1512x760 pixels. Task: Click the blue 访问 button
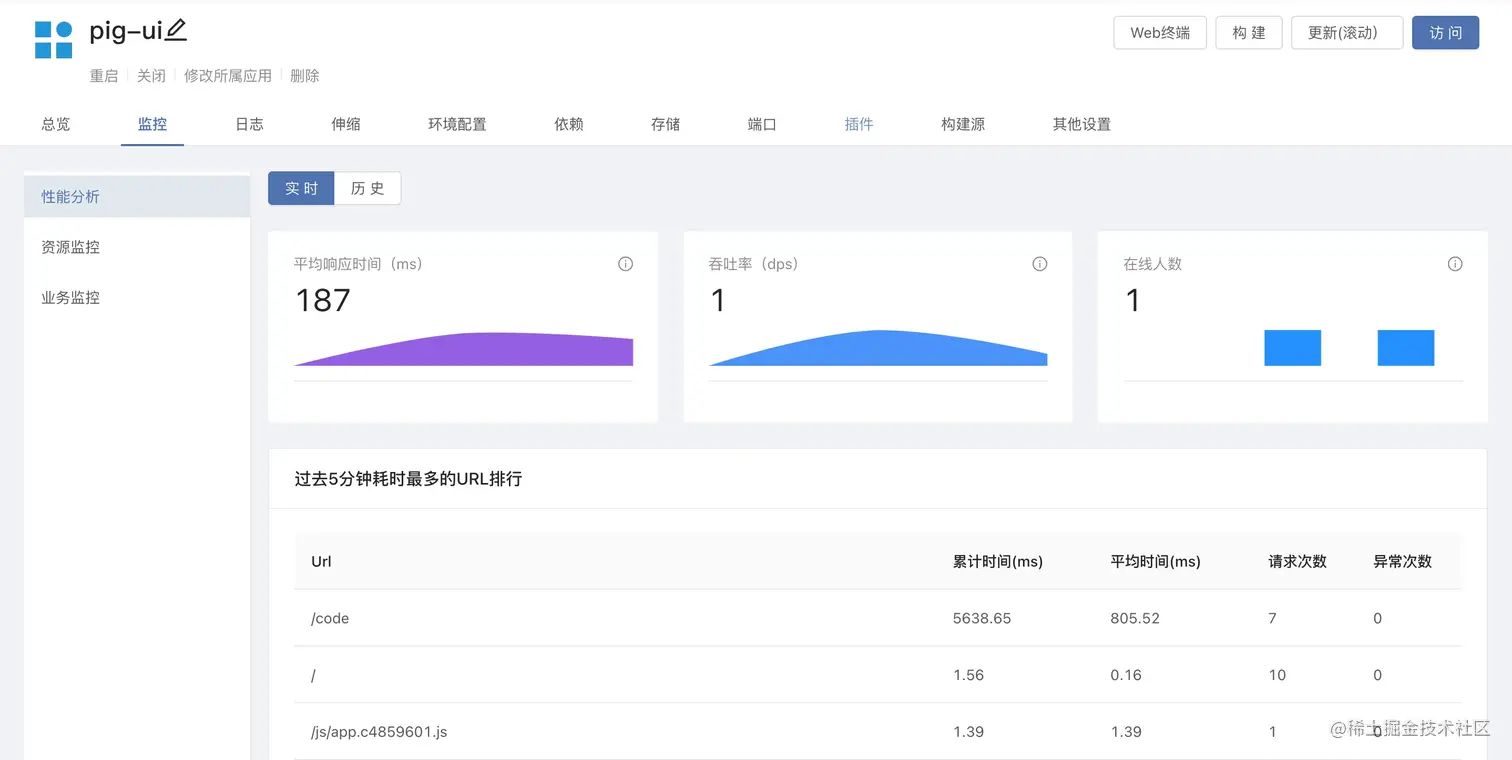pos(1445,32)
